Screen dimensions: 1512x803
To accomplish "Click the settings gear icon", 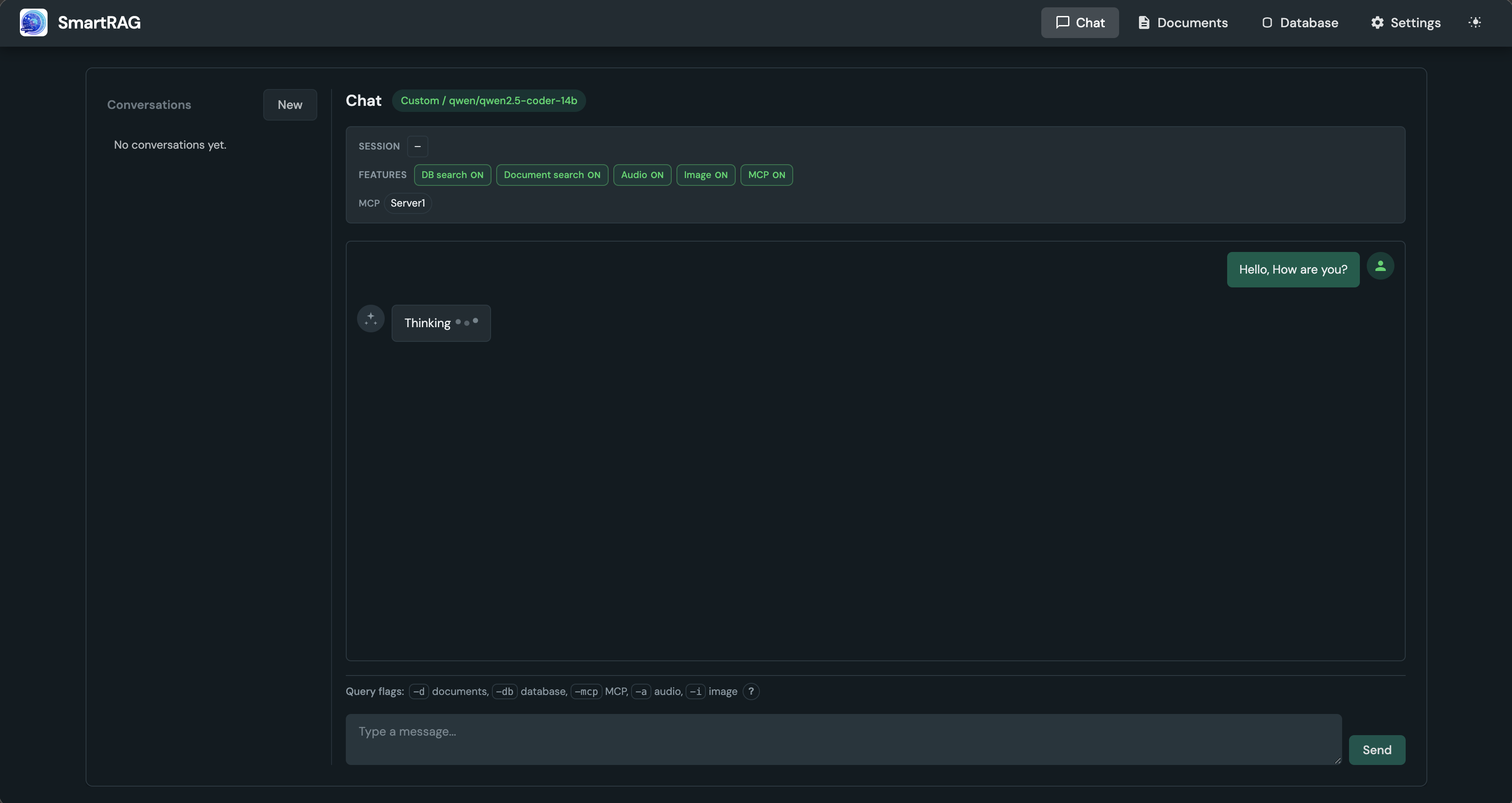I will tap(1377, 22).
